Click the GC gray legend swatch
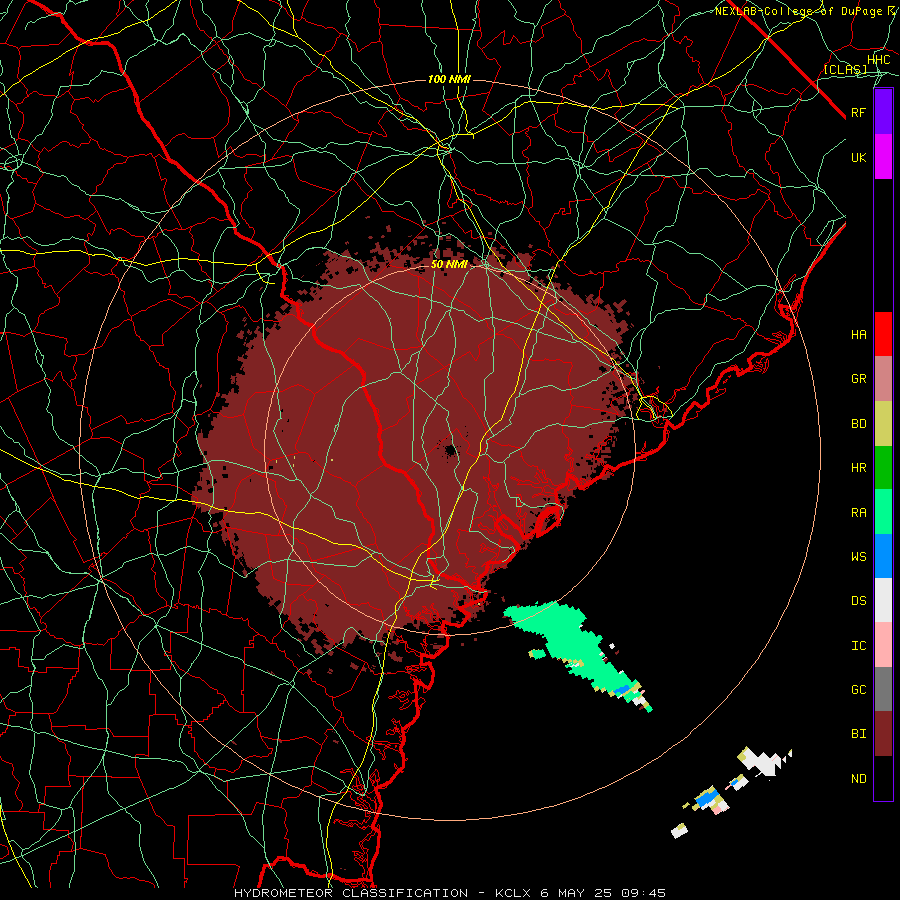The width and height of the screenshot is (900, 900). pos(883,689)
